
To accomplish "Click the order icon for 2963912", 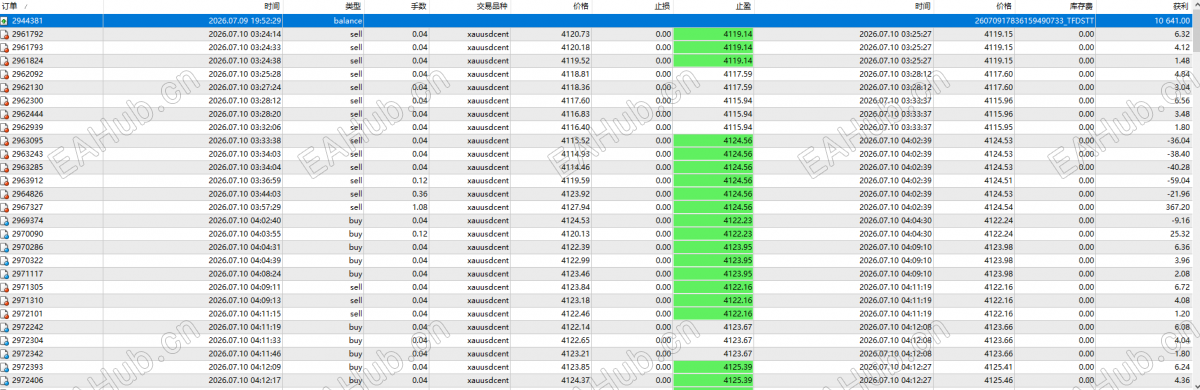I will [x=5, y=180].
